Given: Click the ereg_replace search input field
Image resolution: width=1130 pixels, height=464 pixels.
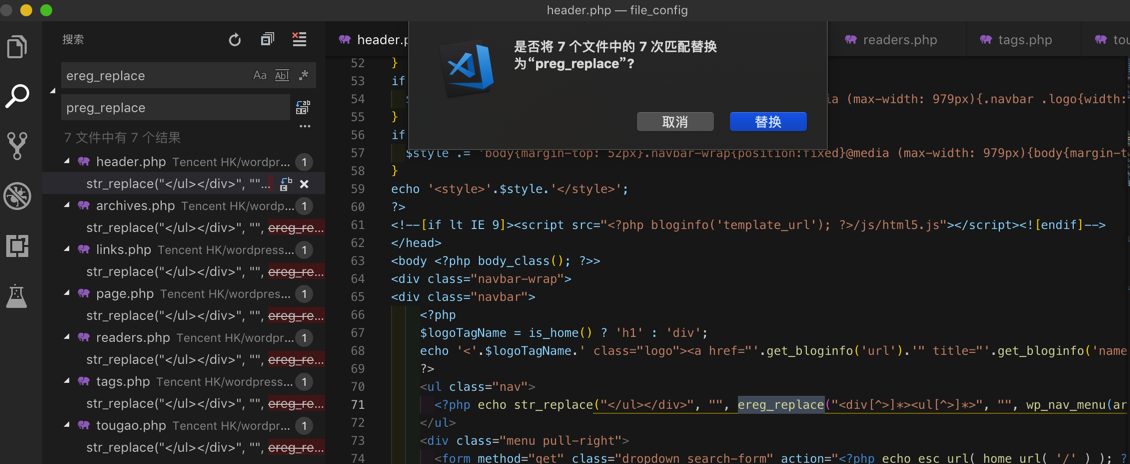Looking at the screenshot, I should tap(155, 75).
